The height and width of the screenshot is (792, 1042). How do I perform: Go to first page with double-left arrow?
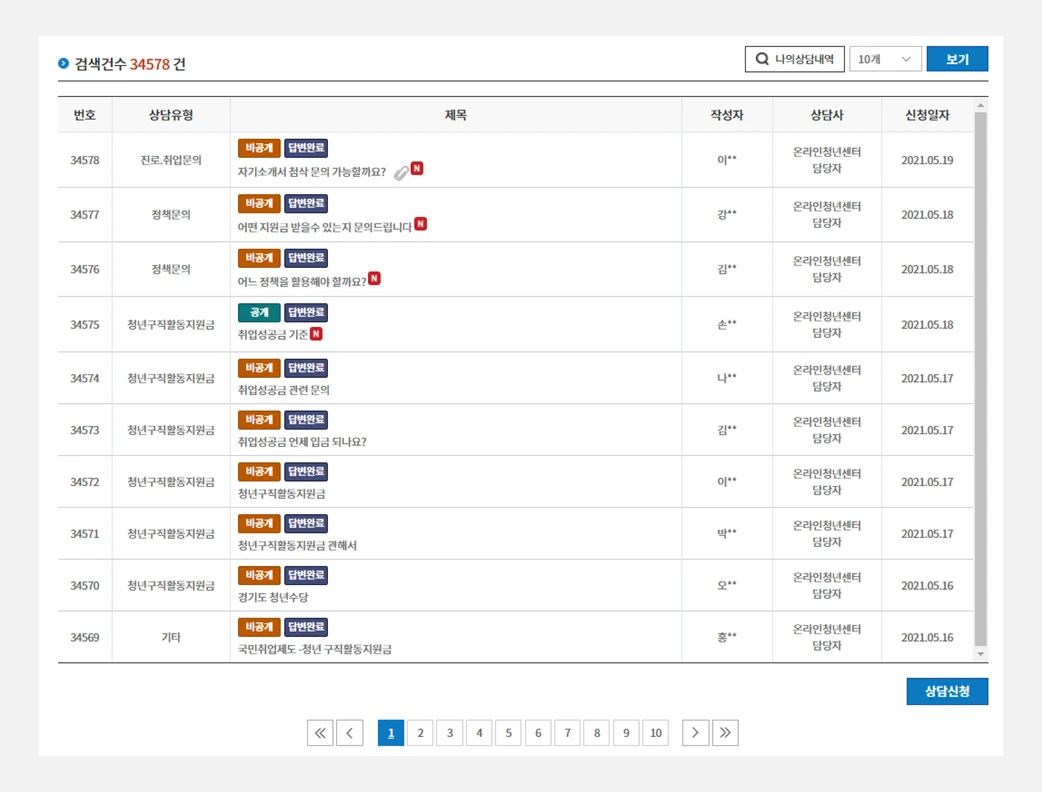click(320, 733)
